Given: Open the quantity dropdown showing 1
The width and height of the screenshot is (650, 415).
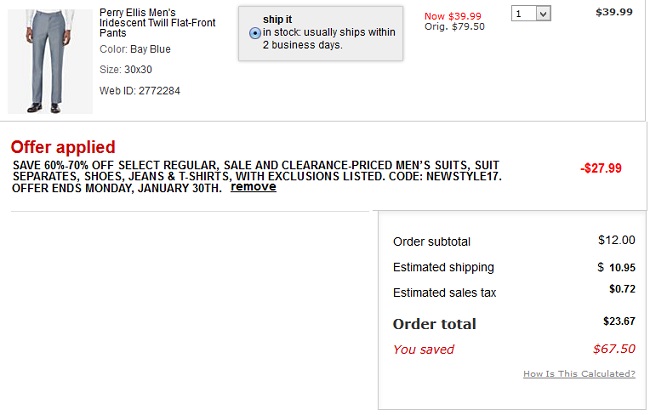Looking at the screenshot, I should (x=531, y=14).
